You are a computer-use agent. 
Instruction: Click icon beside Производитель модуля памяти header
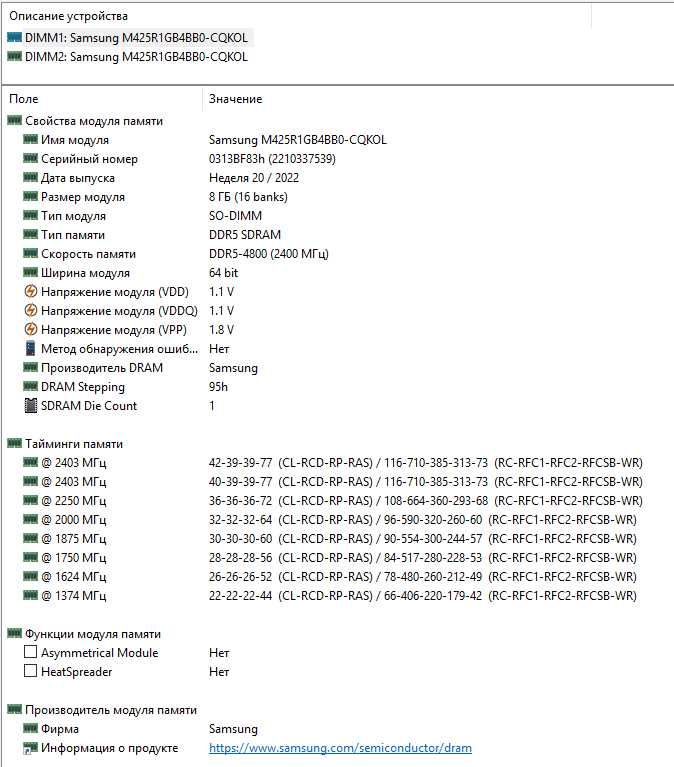14,709
